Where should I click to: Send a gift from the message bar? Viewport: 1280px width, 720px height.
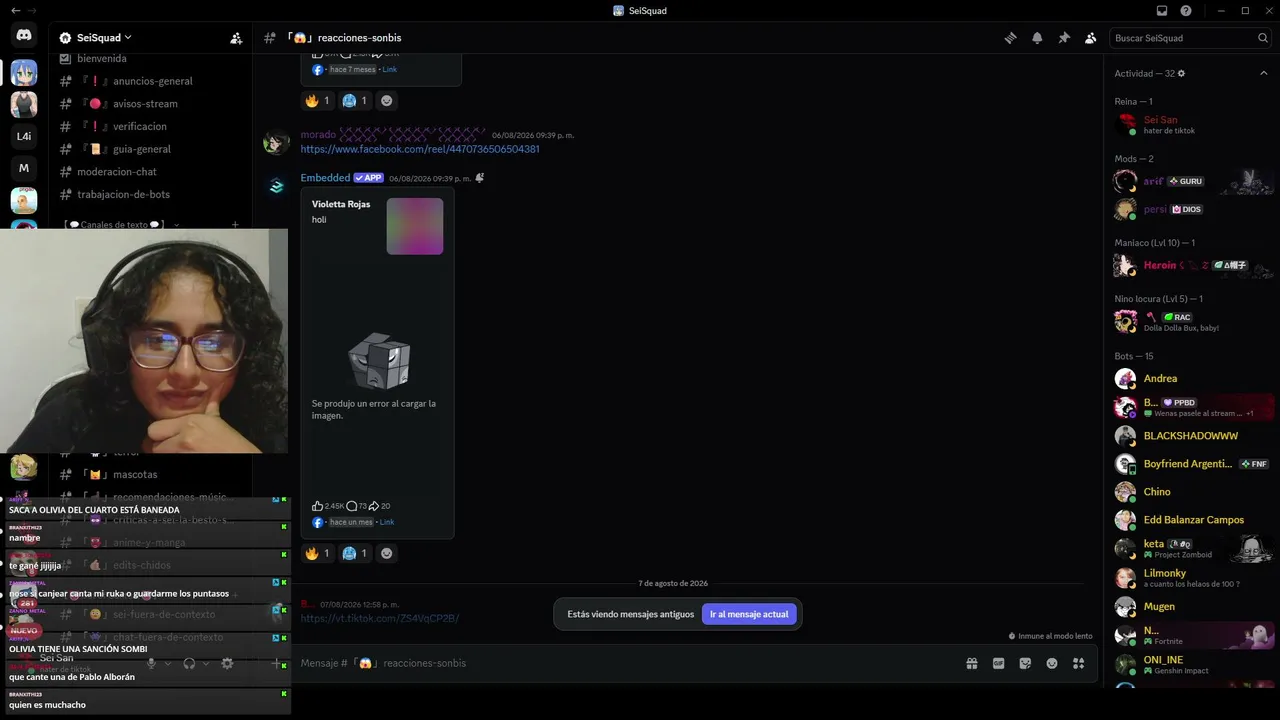(971, 663)
